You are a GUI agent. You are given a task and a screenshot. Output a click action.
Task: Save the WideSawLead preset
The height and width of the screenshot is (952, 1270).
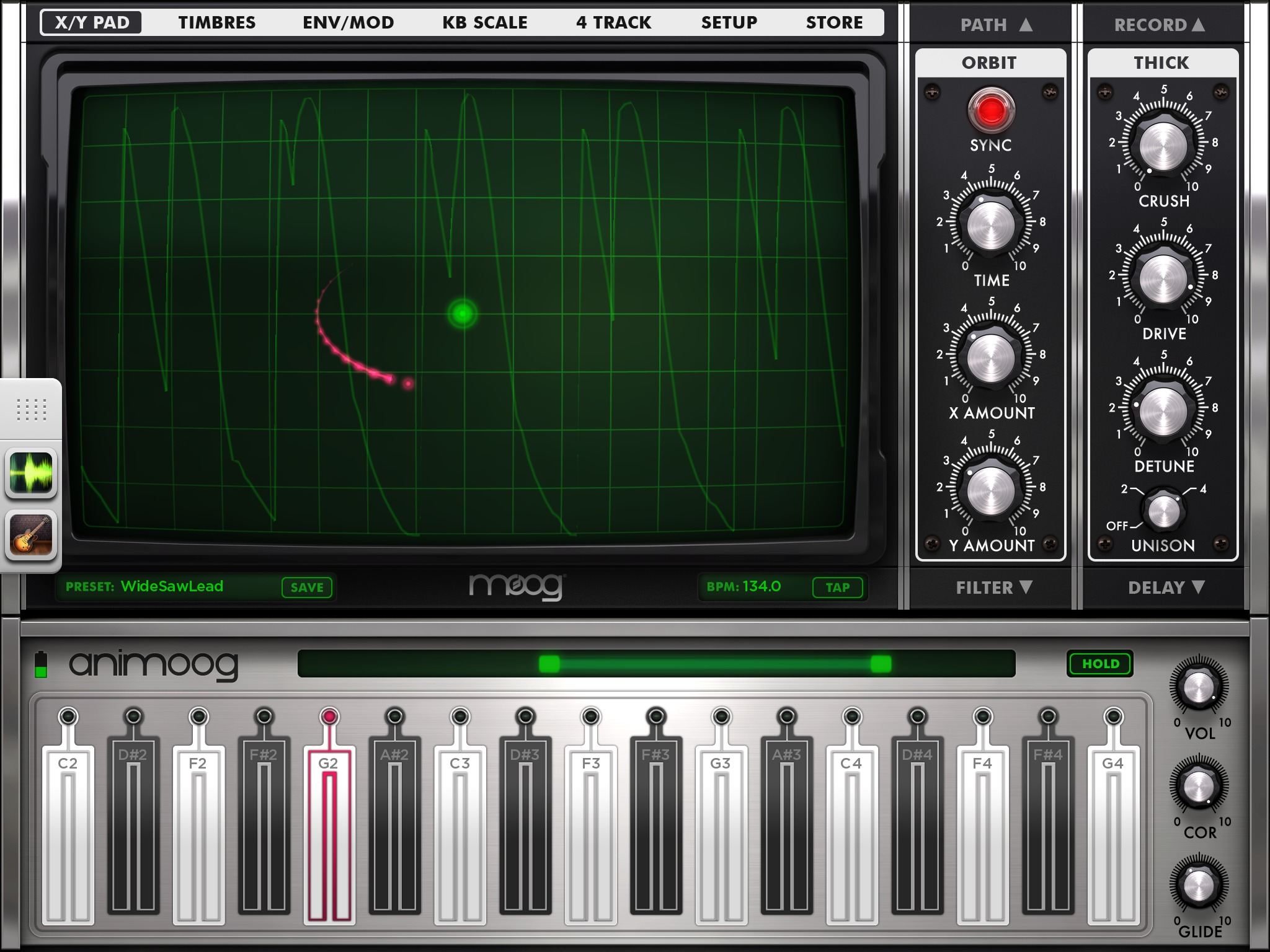pyautogui.click(x=308, y=587)
